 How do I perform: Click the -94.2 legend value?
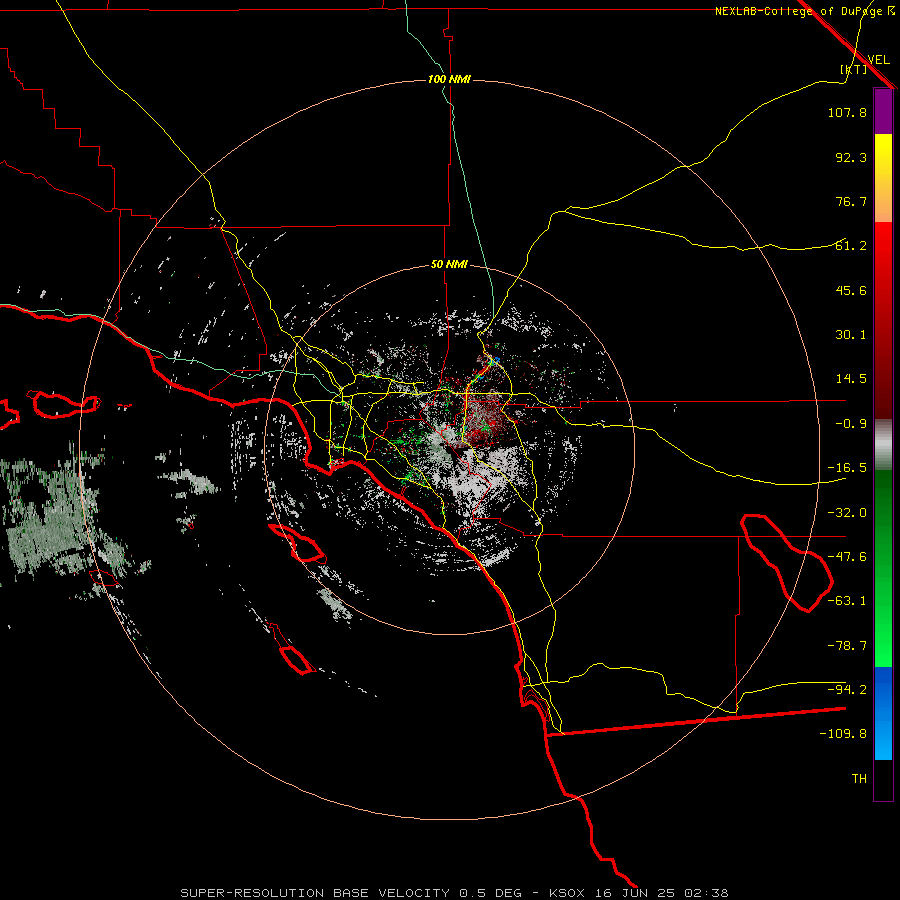click(x=847, y=689)
